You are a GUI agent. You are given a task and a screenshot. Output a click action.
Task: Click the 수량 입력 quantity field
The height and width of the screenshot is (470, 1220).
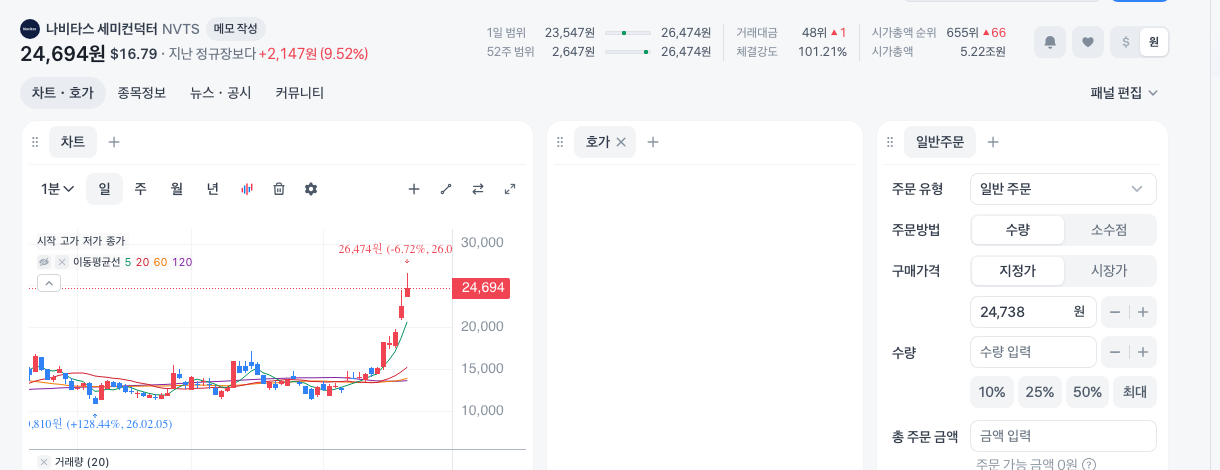1033,352
